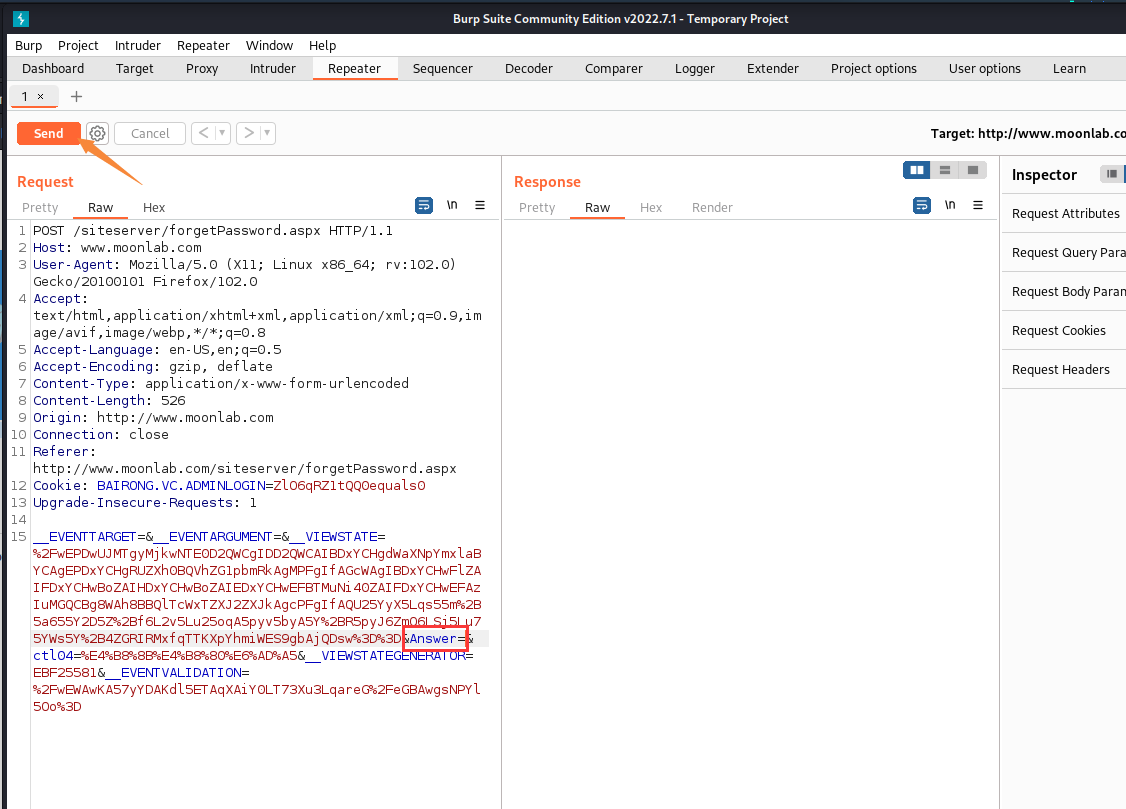This screenshot has height=809, width=1126.
Task: Open the Help menu
Action: pos(322,45)
